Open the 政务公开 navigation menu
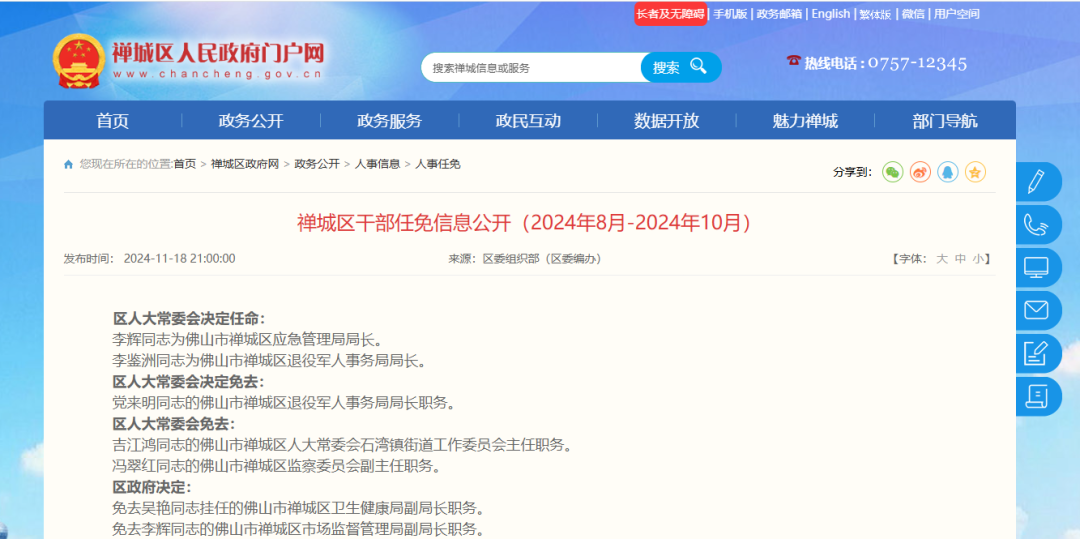 click(x=251, y=121)
